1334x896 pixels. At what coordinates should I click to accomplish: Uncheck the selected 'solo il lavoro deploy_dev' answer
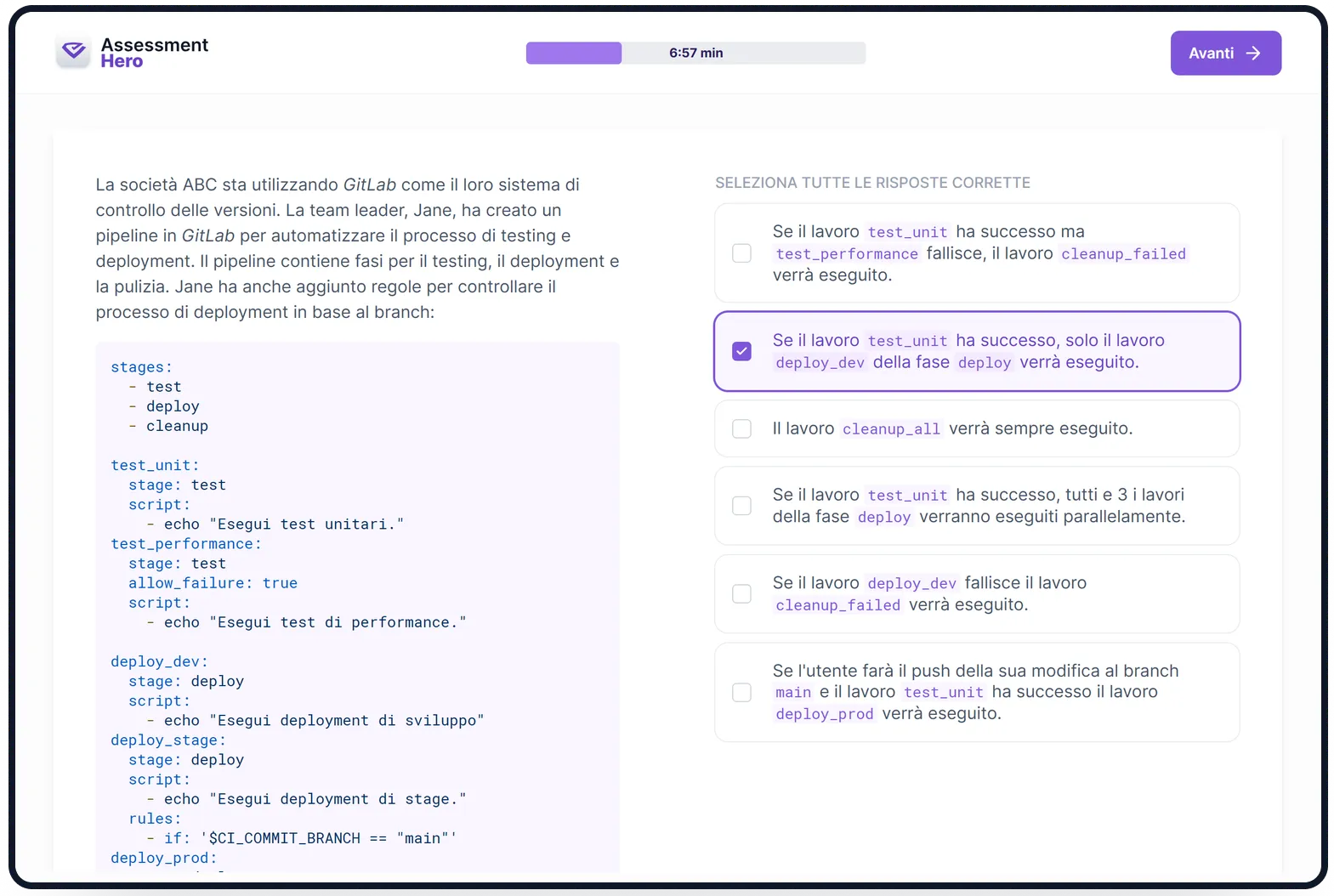pyautogui.click(x=741, y=351)
